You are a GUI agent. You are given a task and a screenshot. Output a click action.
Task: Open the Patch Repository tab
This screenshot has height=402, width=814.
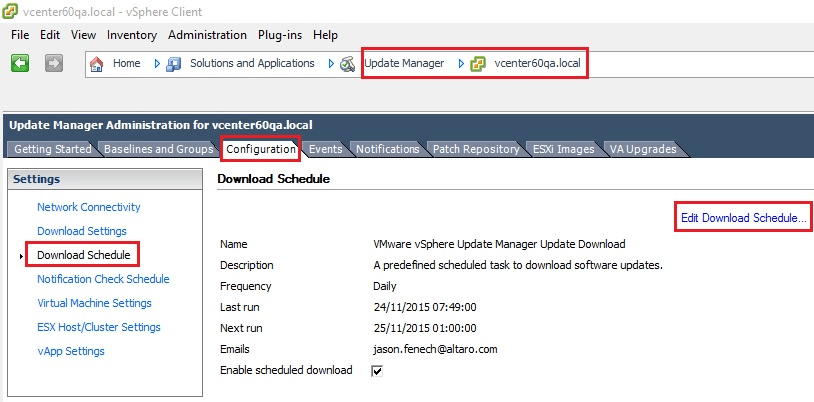coord(476,149)
